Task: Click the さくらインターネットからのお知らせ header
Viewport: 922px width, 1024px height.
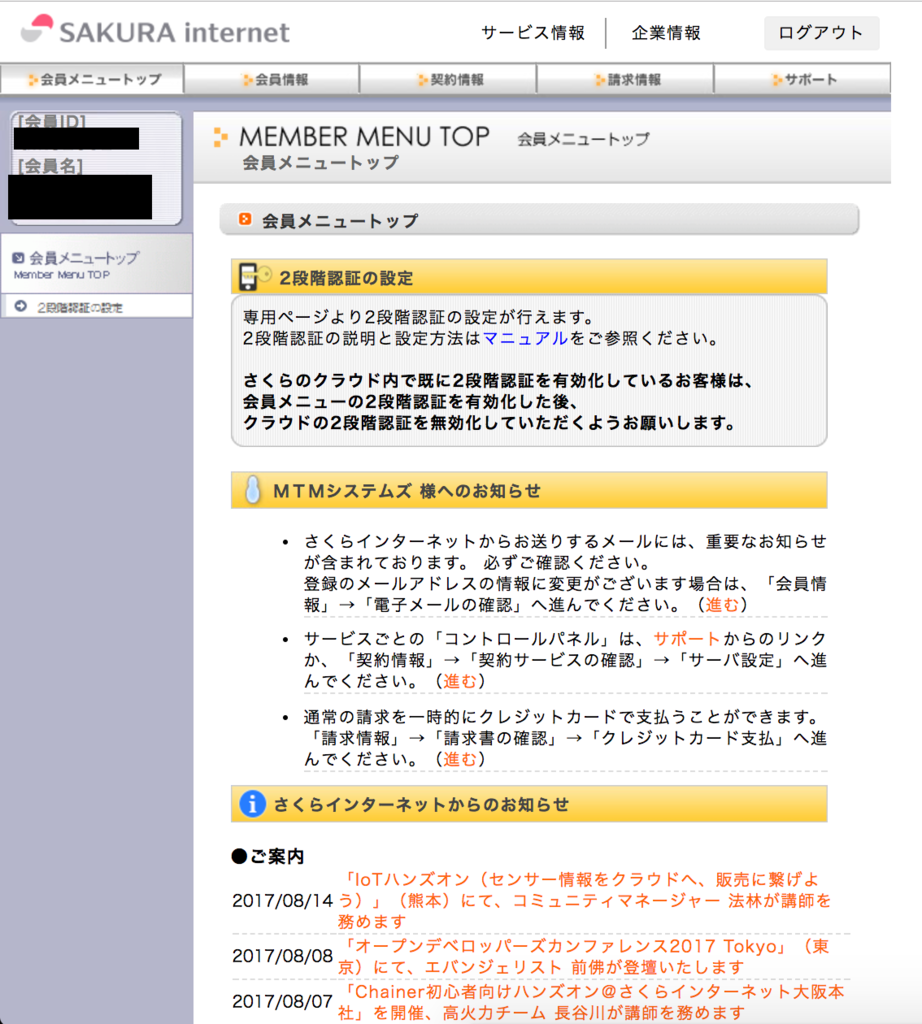Action: (529, 804)
